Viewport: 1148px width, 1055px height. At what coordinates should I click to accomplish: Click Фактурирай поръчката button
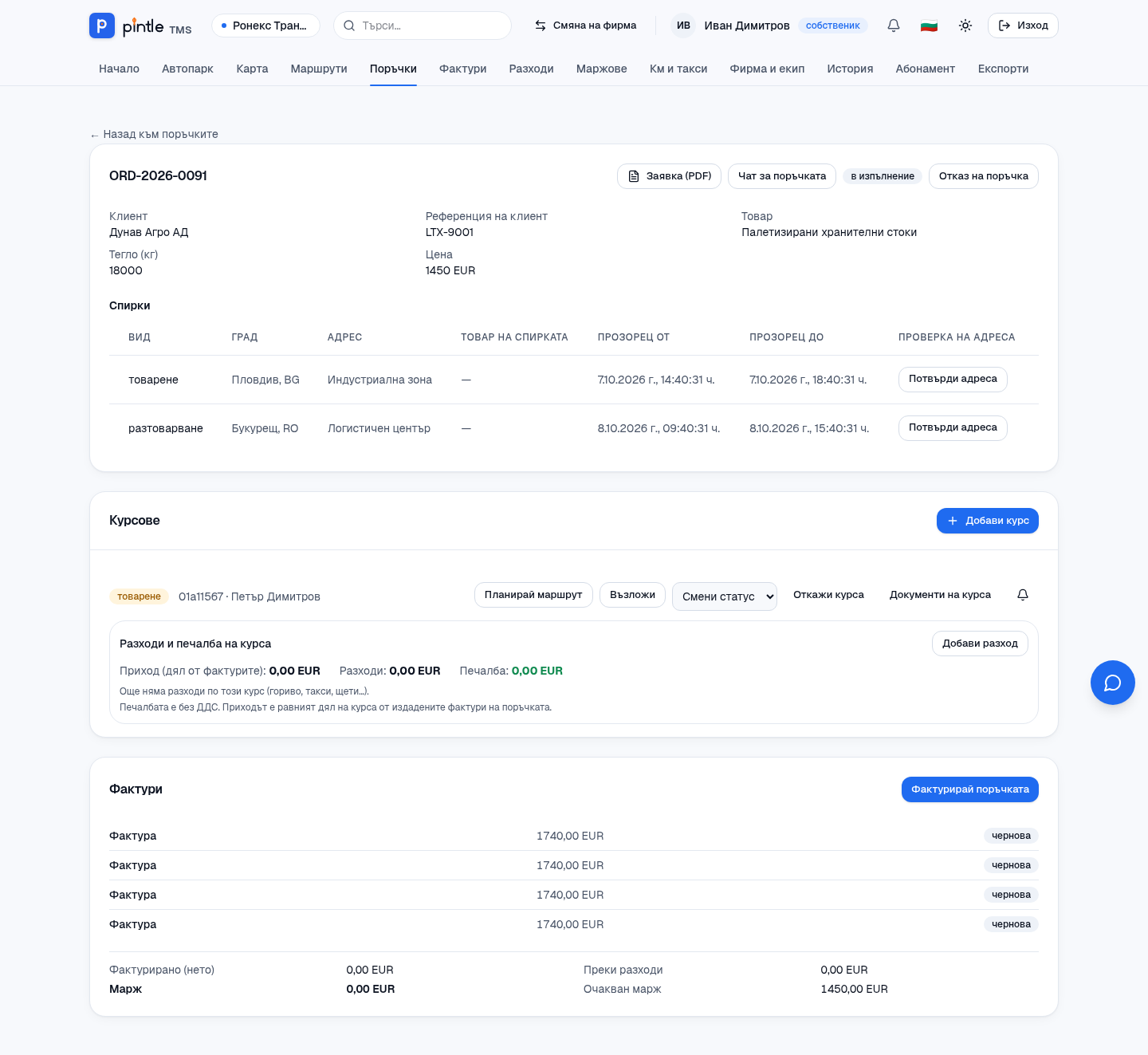tap(970, 789)
